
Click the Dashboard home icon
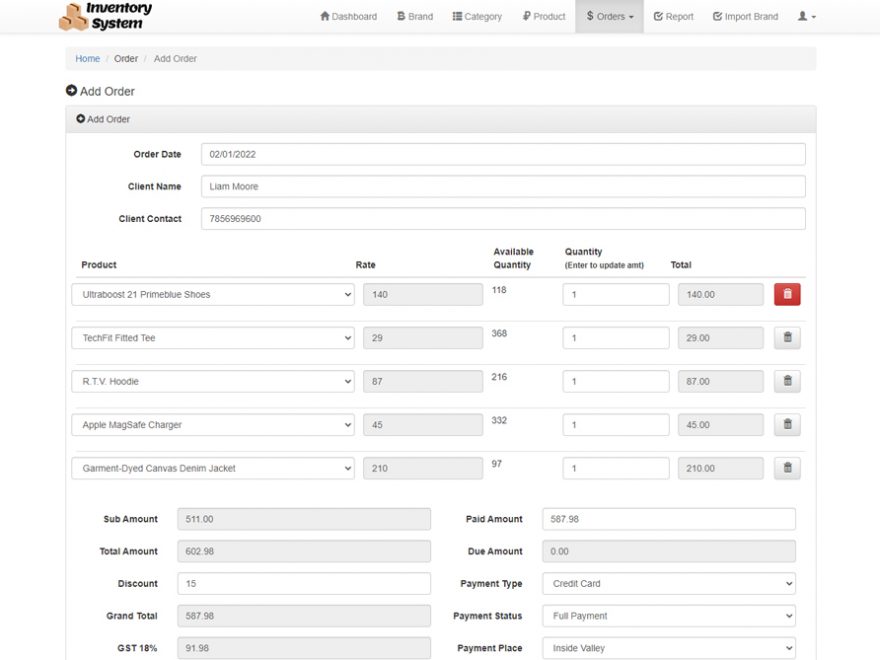(x=324, y=16)
